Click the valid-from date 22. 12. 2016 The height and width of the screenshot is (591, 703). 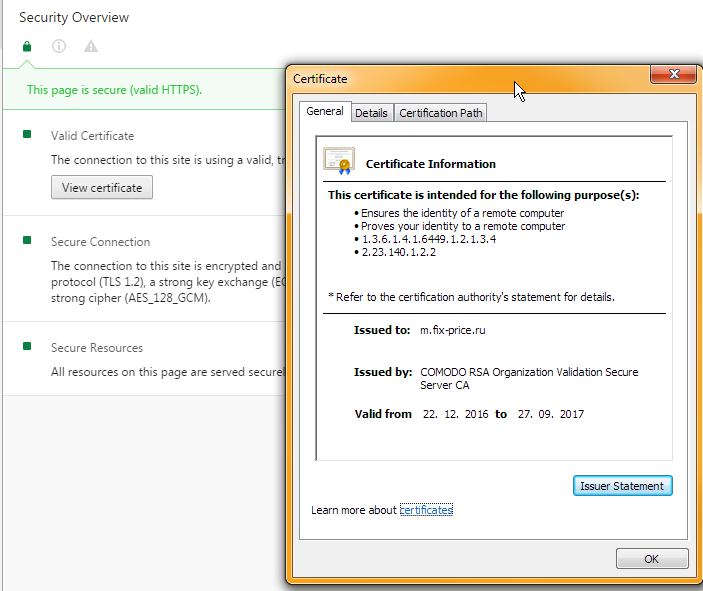[x=456, y=414]
